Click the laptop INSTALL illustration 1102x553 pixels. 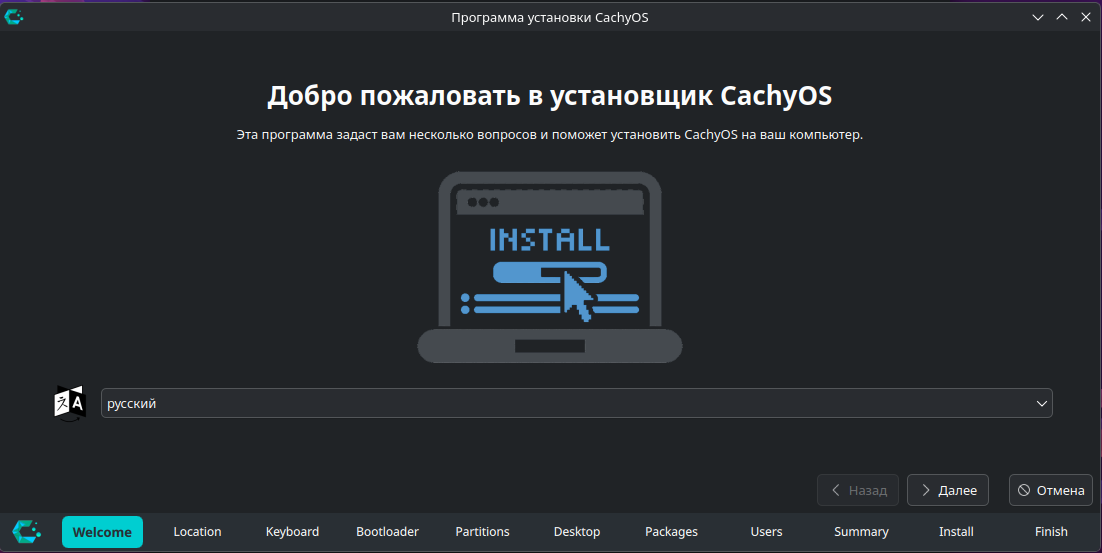pyautogui.click(x=550, y=268)
